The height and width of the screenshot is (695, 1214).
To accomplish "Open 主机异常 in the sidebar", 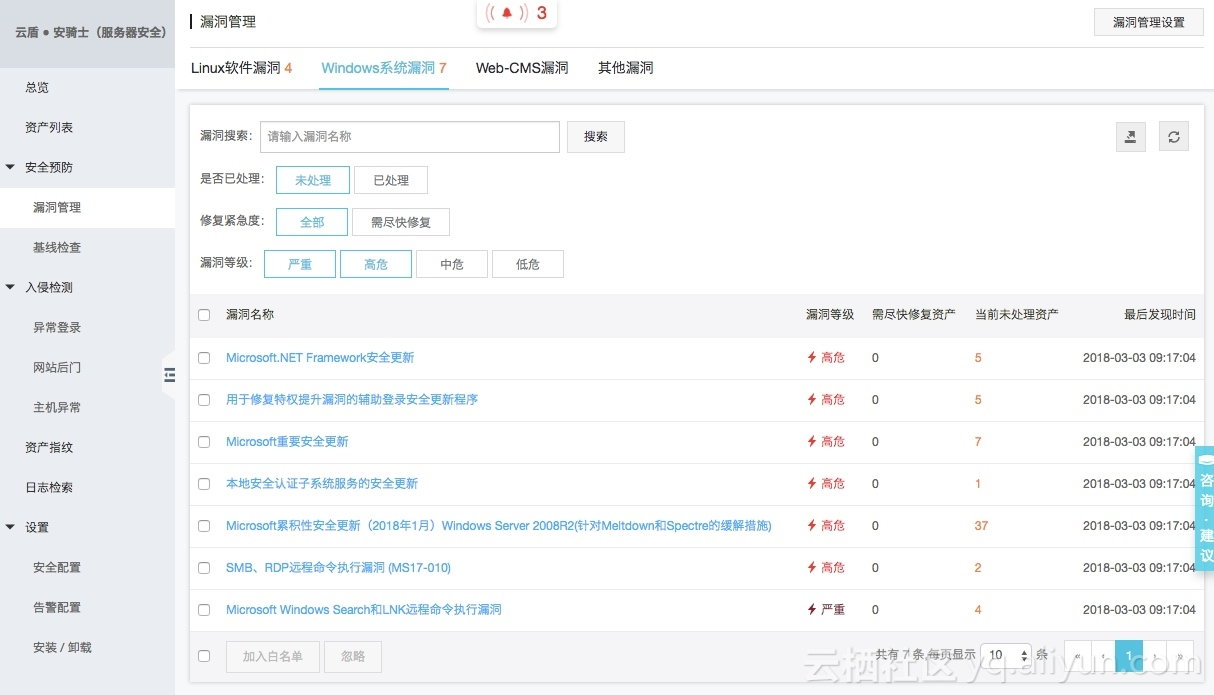I will click(57, 407).
